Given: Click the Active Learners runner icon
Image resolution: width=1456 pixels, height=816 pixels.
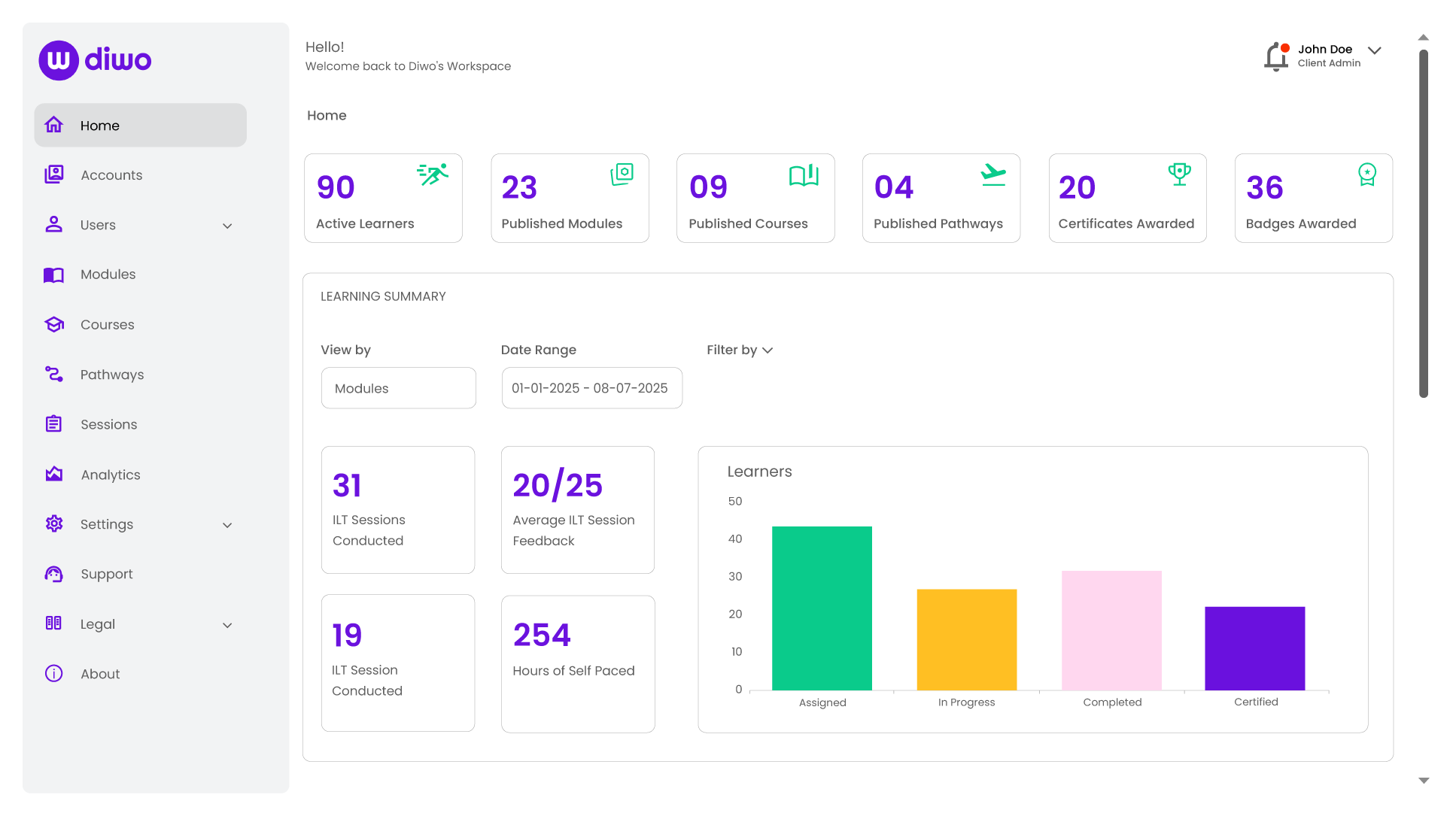Looking at the screenshot, I should coord(433,174).
